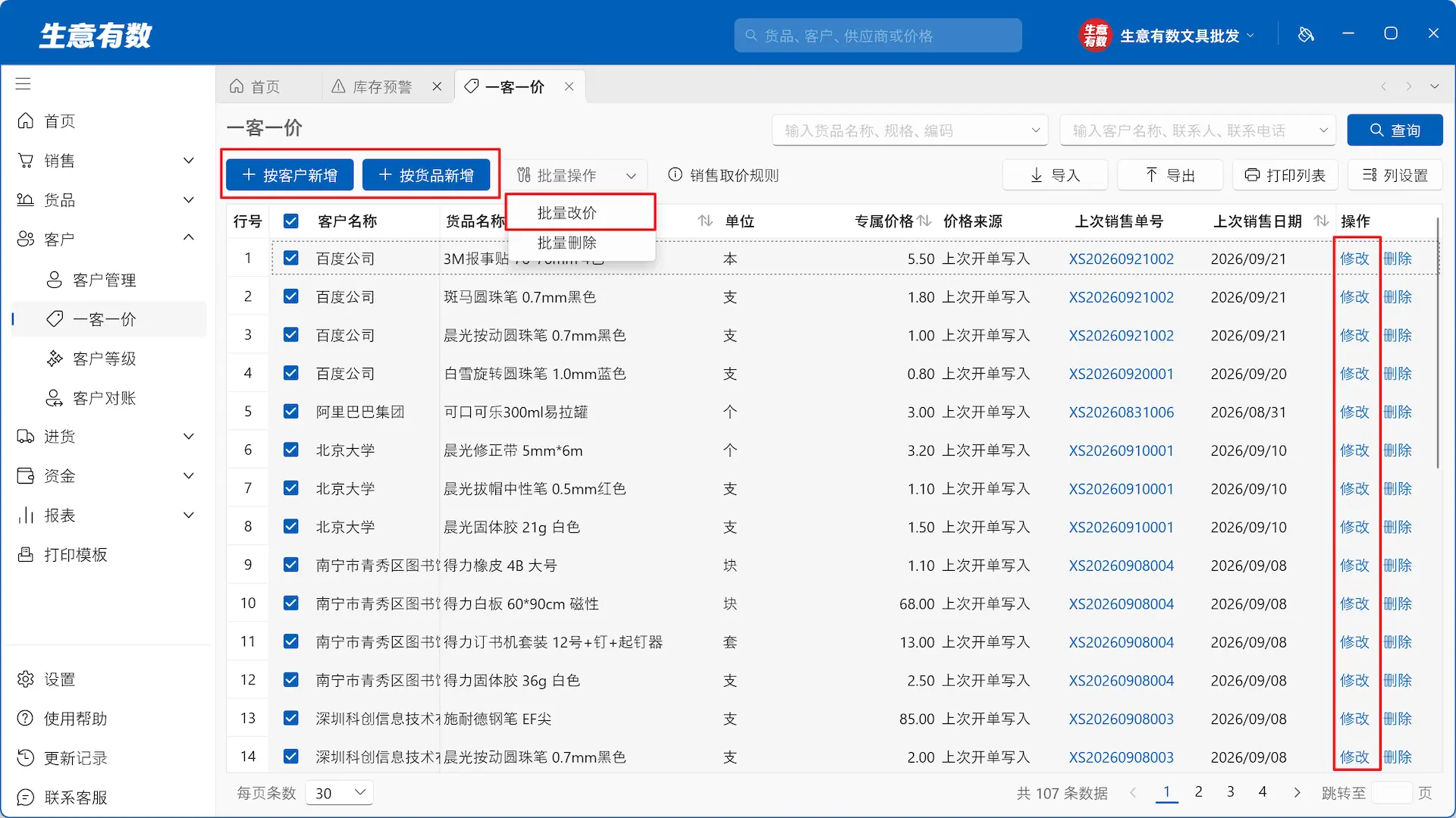
Task: Click the 按货品新增 button
Action: 426,176
